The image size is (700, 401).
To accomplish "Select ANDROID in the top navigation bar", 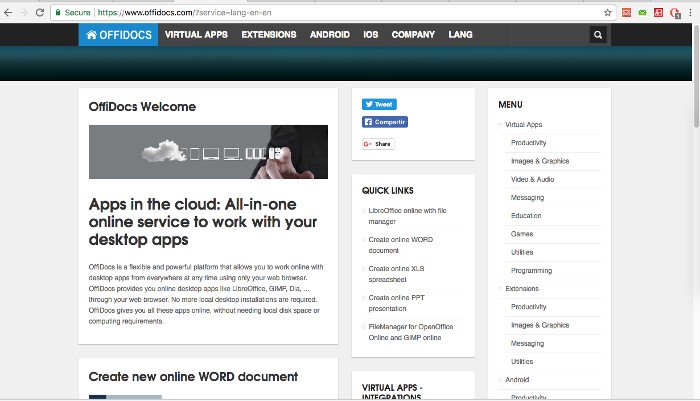I will tap(330, 34).
